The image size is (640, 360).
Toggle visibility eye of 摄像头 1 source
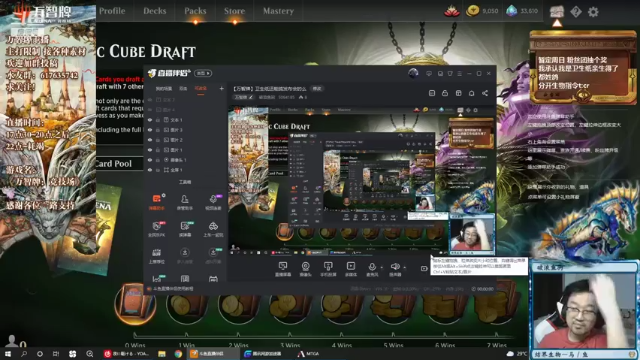click(x=150, y=160)
